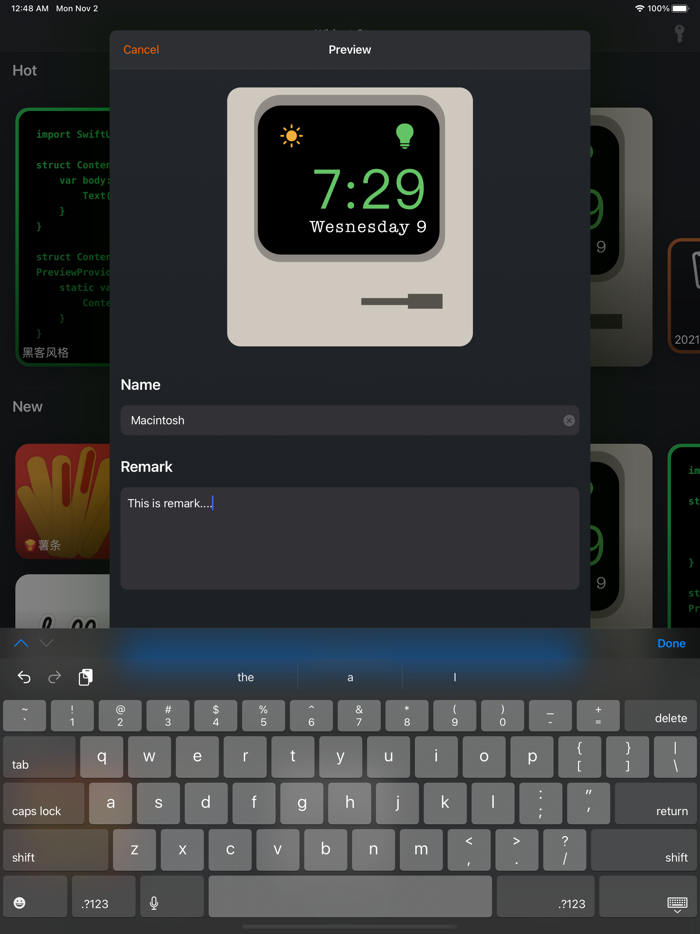Tap the Remark text area
The width and height of the screenshot is (700, 934).
pos(350,540)
